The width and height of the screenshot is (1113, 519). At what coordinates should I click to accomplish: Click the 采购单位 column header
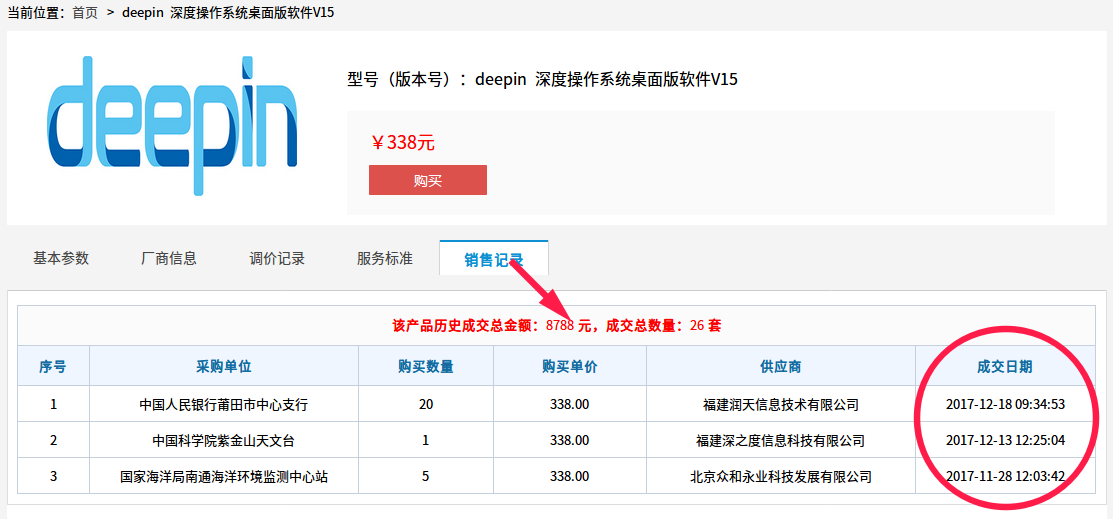[224, 366]
